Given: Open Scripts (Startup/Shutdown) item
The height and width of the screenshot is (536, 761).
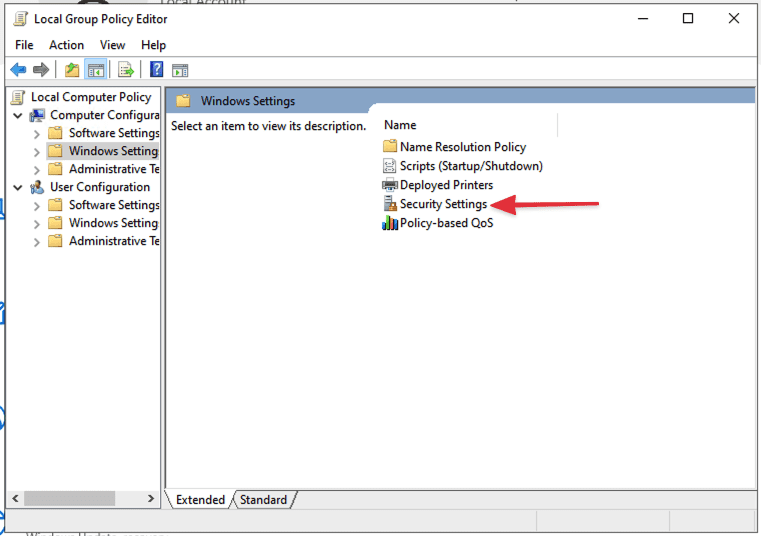Looking at the screenshot, I should [470, 166].
